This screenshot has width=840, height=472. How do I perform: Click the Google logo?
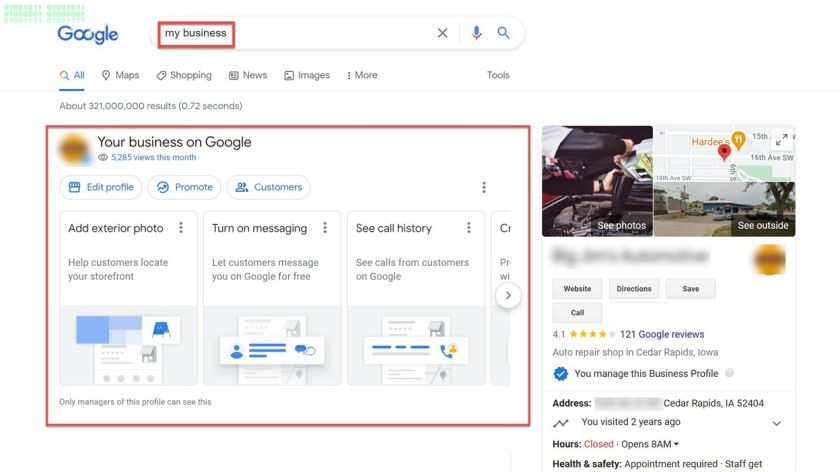point(88,34)
